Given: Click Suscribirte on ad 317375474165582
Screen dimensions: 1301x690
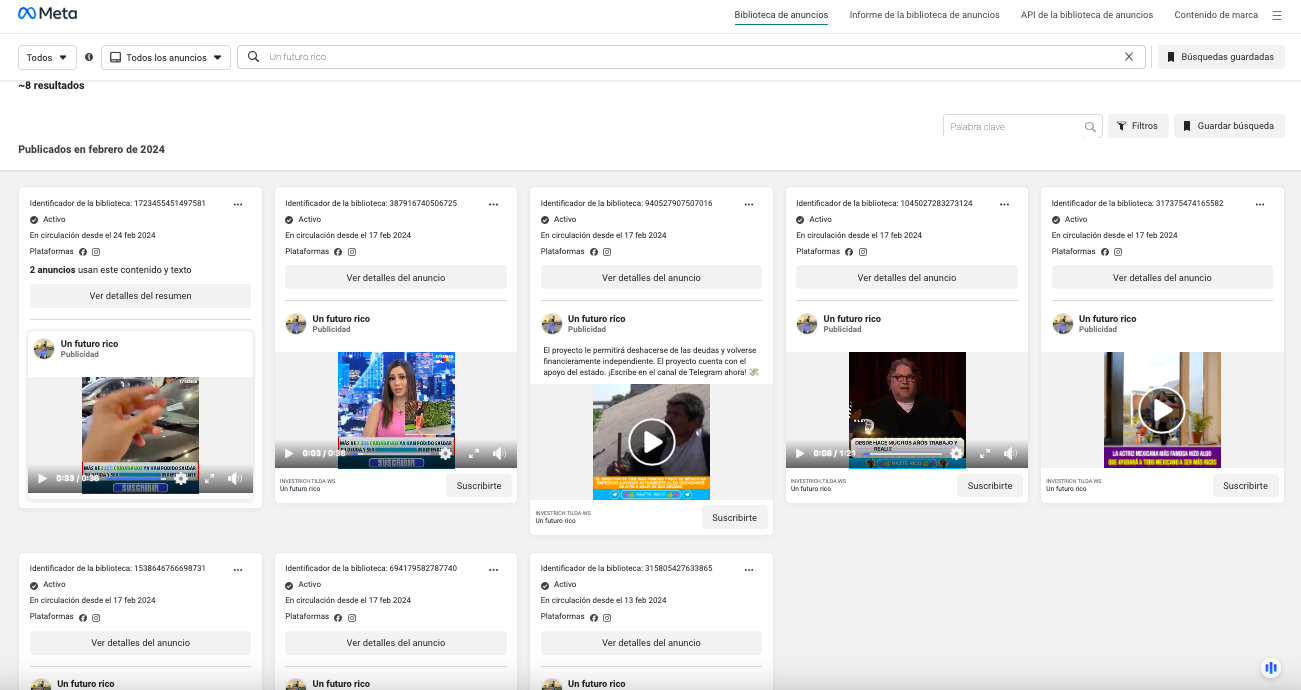Looking at the screenshot, I should tap(1246, 485).
